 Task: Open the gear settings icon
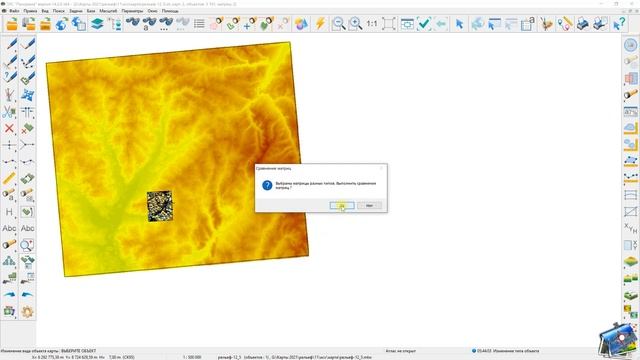click(x=27, y=312)
